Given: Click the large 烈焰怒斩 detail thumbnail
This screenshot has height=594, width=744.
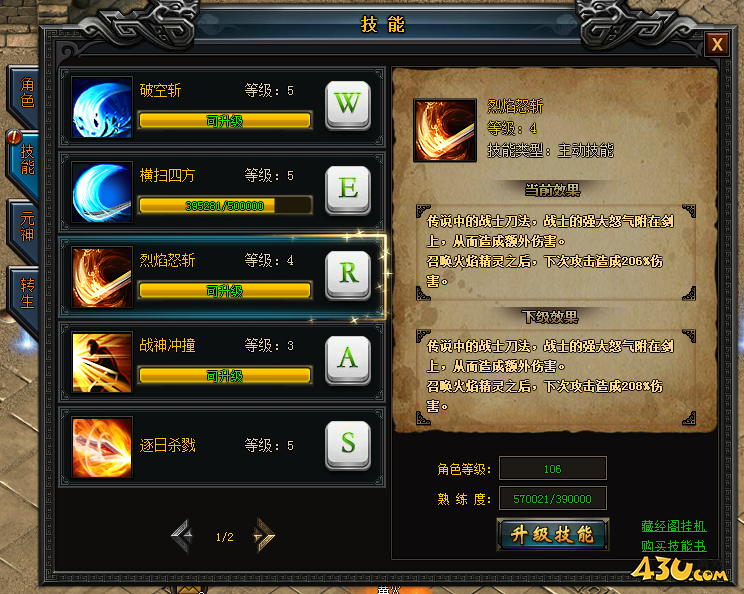Looking at the screenshot, I should [445, 130].
